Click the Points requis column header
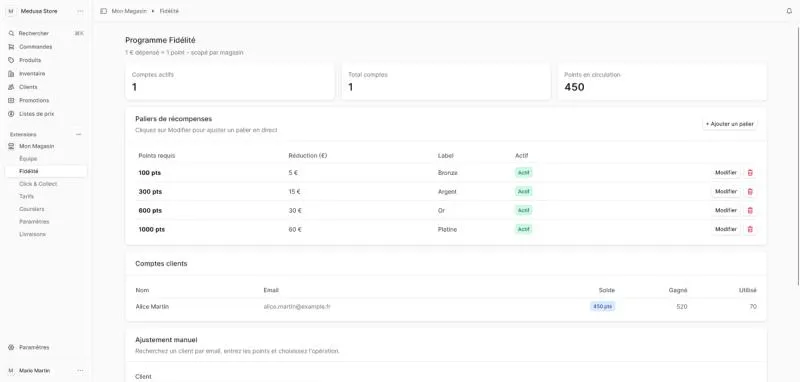 (x=157, y=156)
